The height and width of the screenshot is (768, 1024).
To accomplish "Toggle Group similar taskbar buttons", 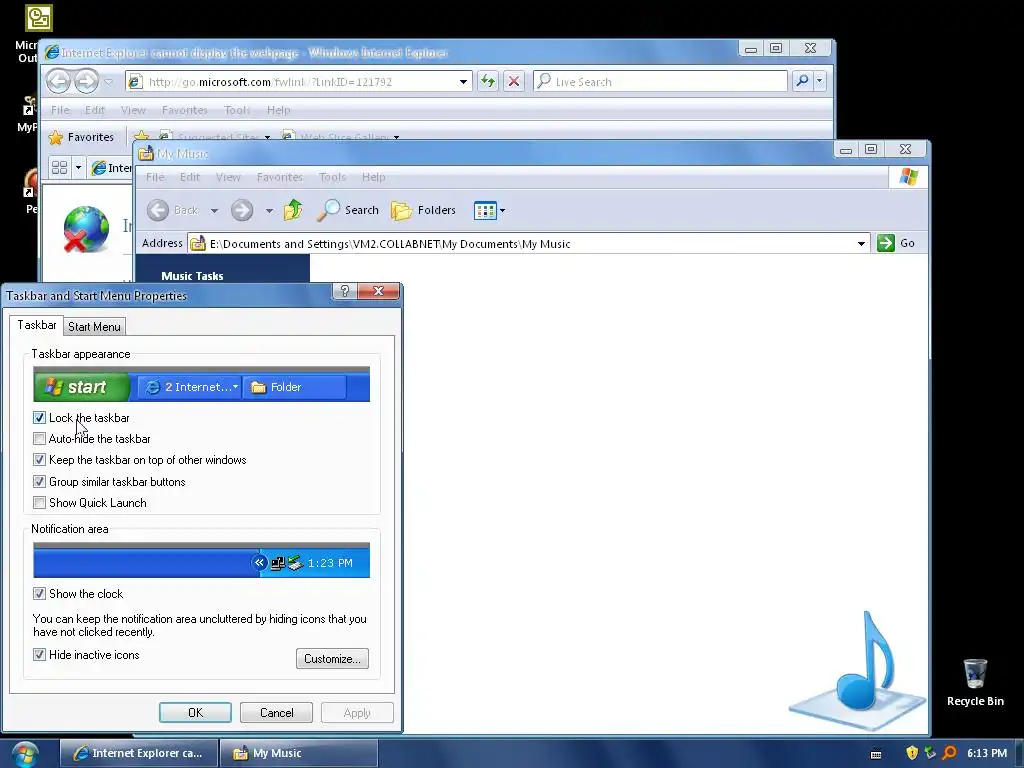I will click(39, 481).
